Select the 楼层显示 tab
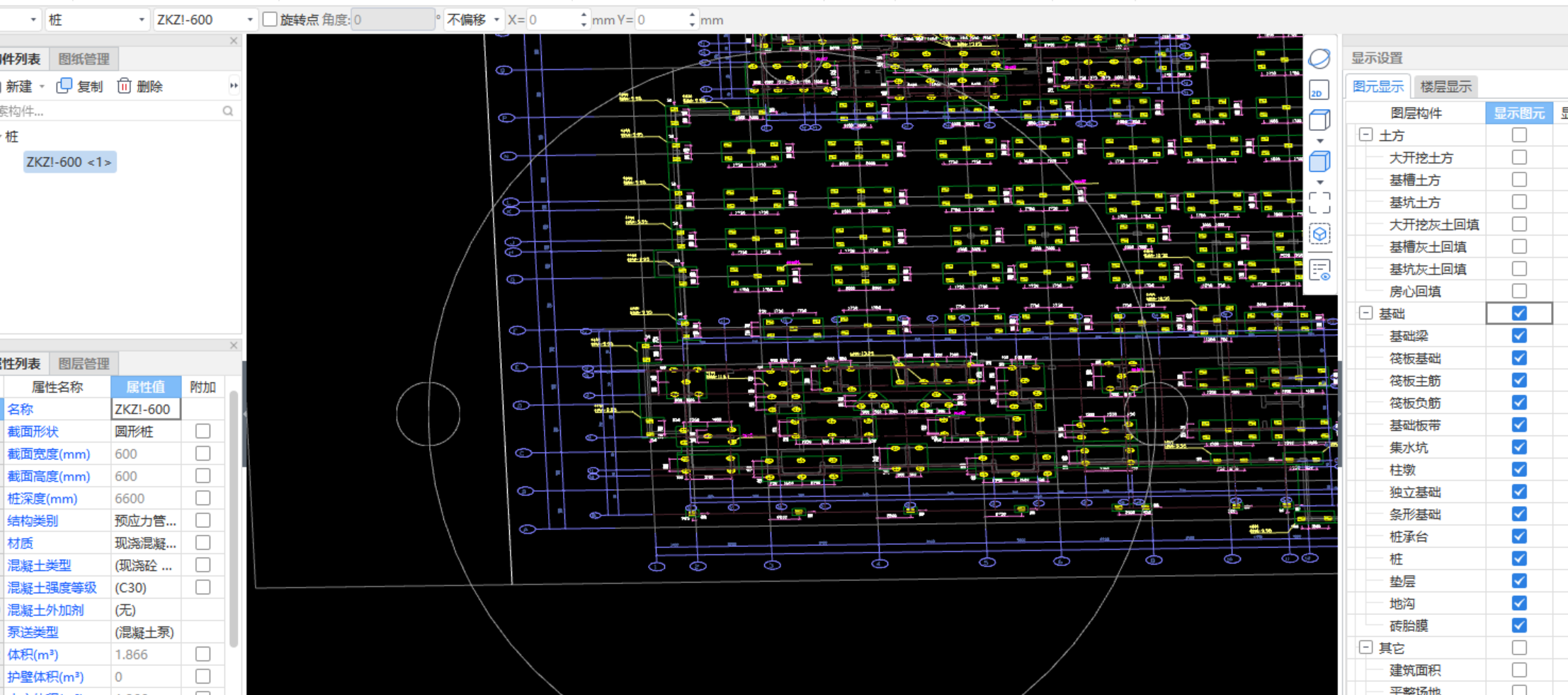This screenshot has width=1568, height=695. click(1445, 86)
